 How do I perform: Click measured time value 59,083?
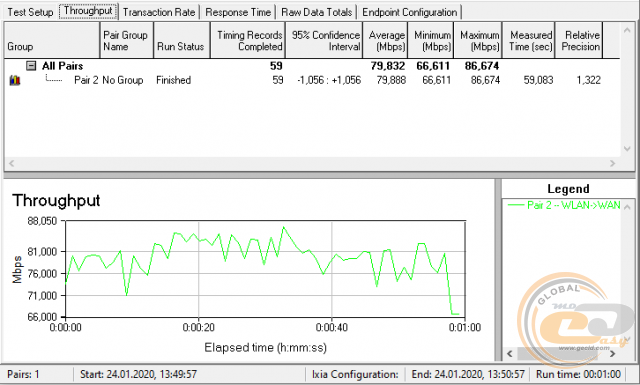(538, 80)
